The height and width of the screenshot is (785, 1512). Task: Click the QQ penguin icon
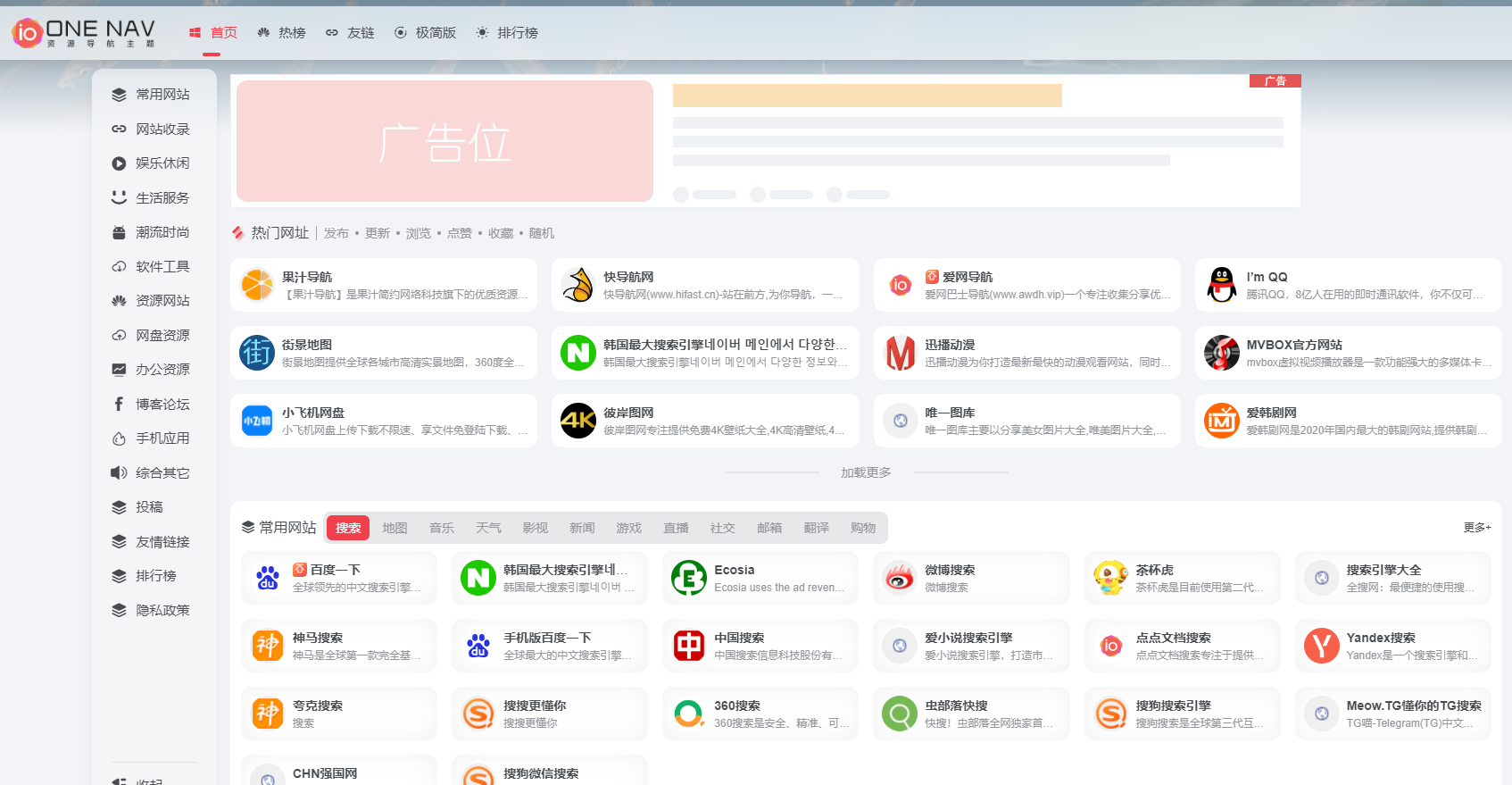coord(1221,285)
